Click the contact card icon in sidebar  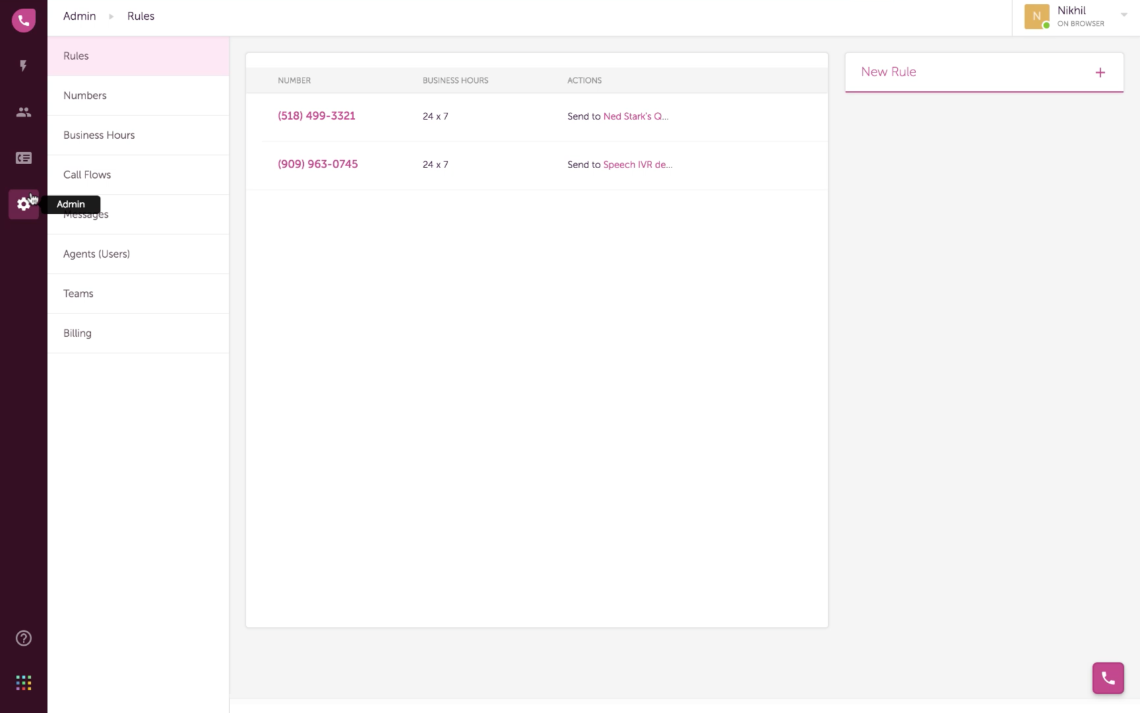23,158
